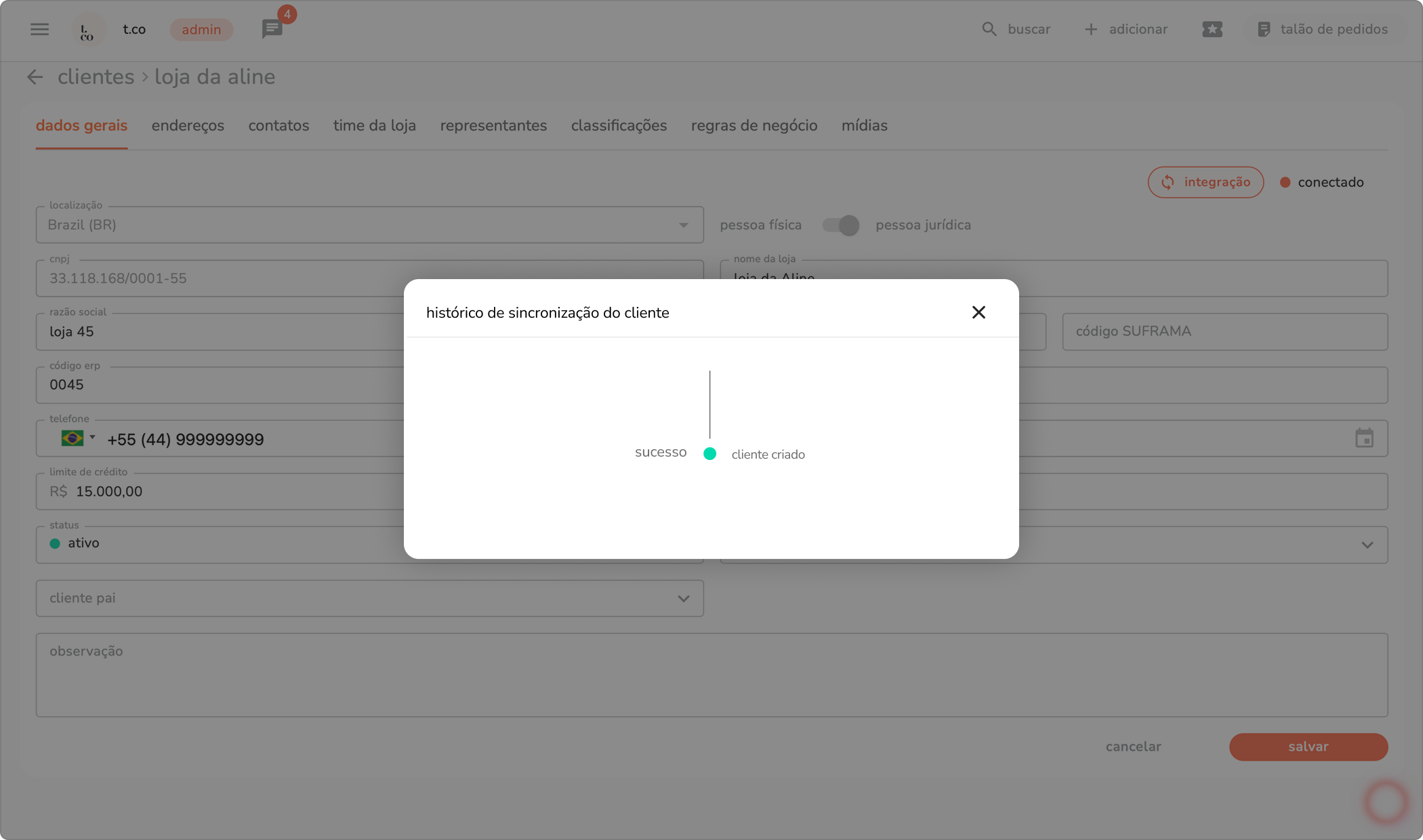Toggle pessoa física/jurídica switch
Image resolution: width=1423 pixels, height=840 pixels.
[840, 225]
